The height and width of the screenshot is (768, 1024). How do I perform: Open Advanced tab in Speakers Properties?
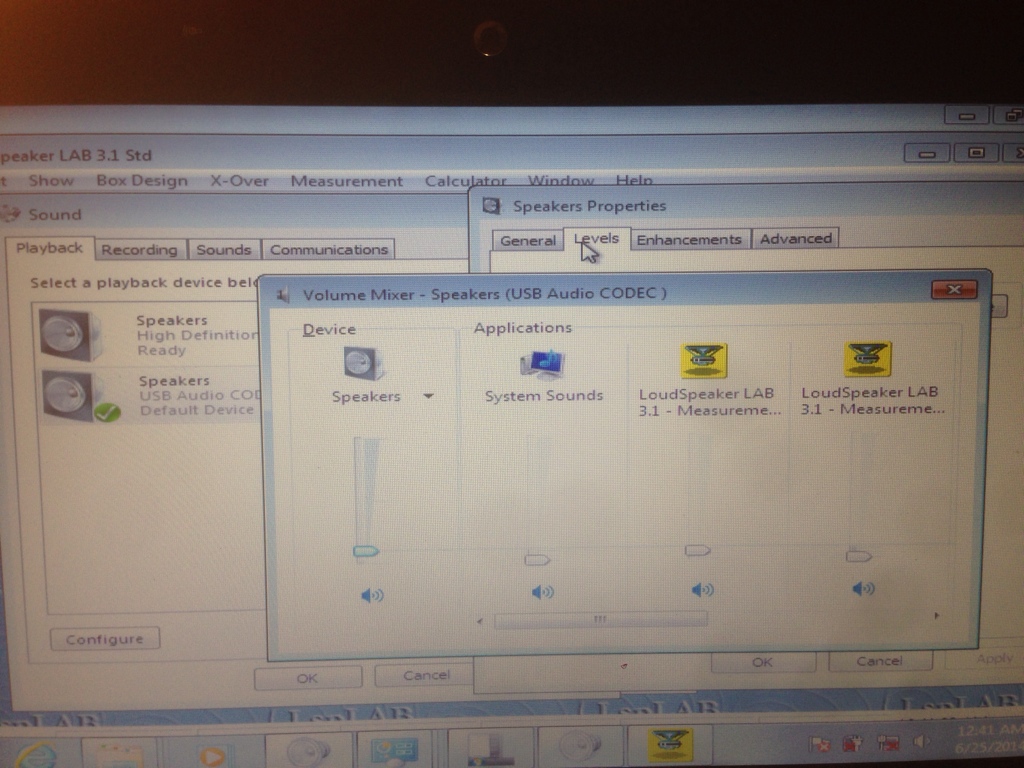[795, 238]
